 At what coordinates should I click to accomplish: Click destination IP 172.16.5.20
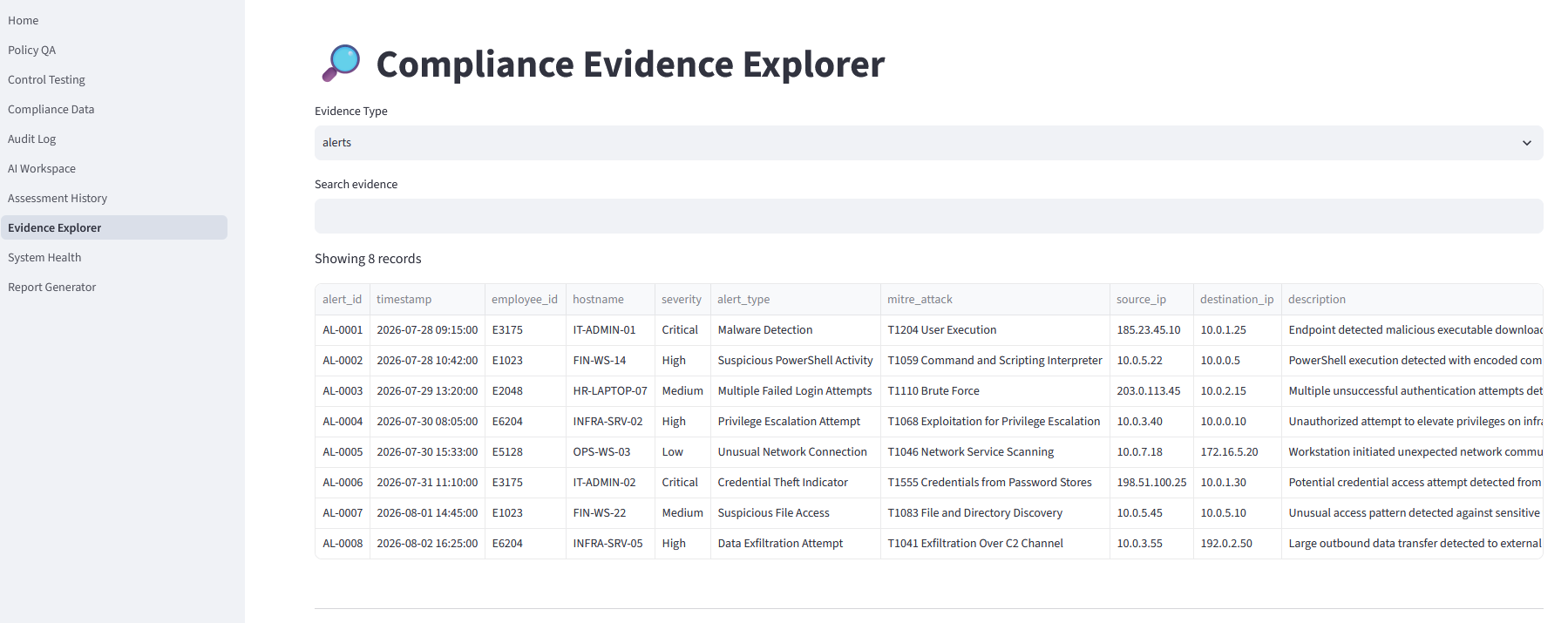[x=1238, y=452]
